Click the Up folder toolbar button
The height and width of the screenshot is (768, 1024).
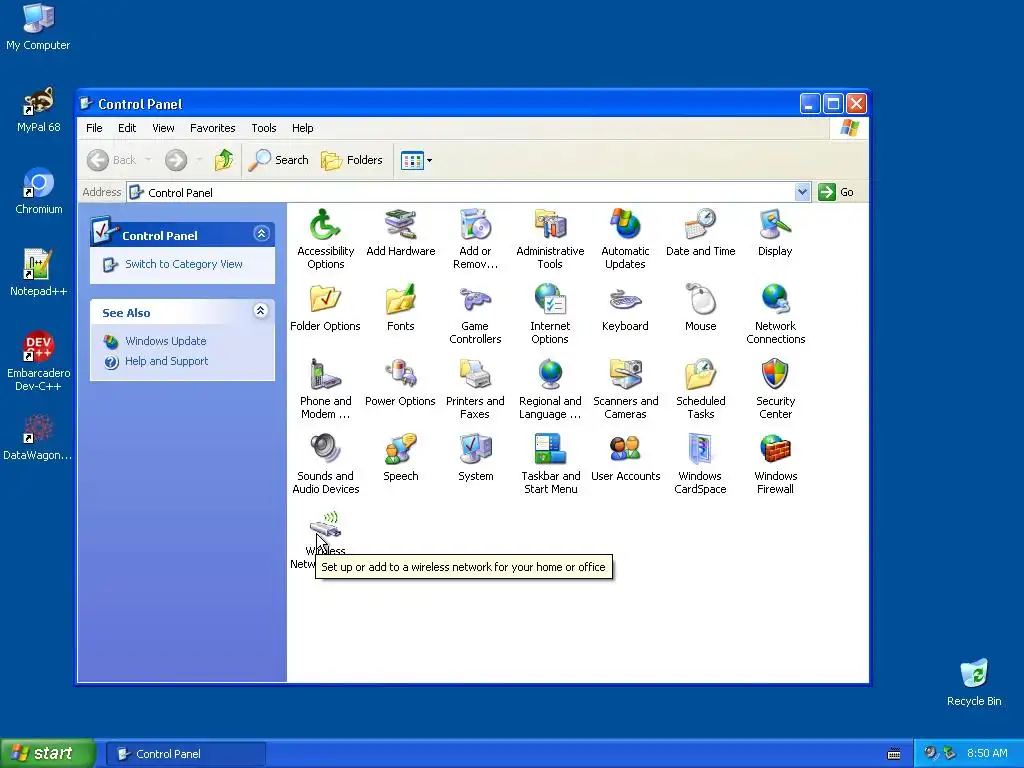(223, 160)
